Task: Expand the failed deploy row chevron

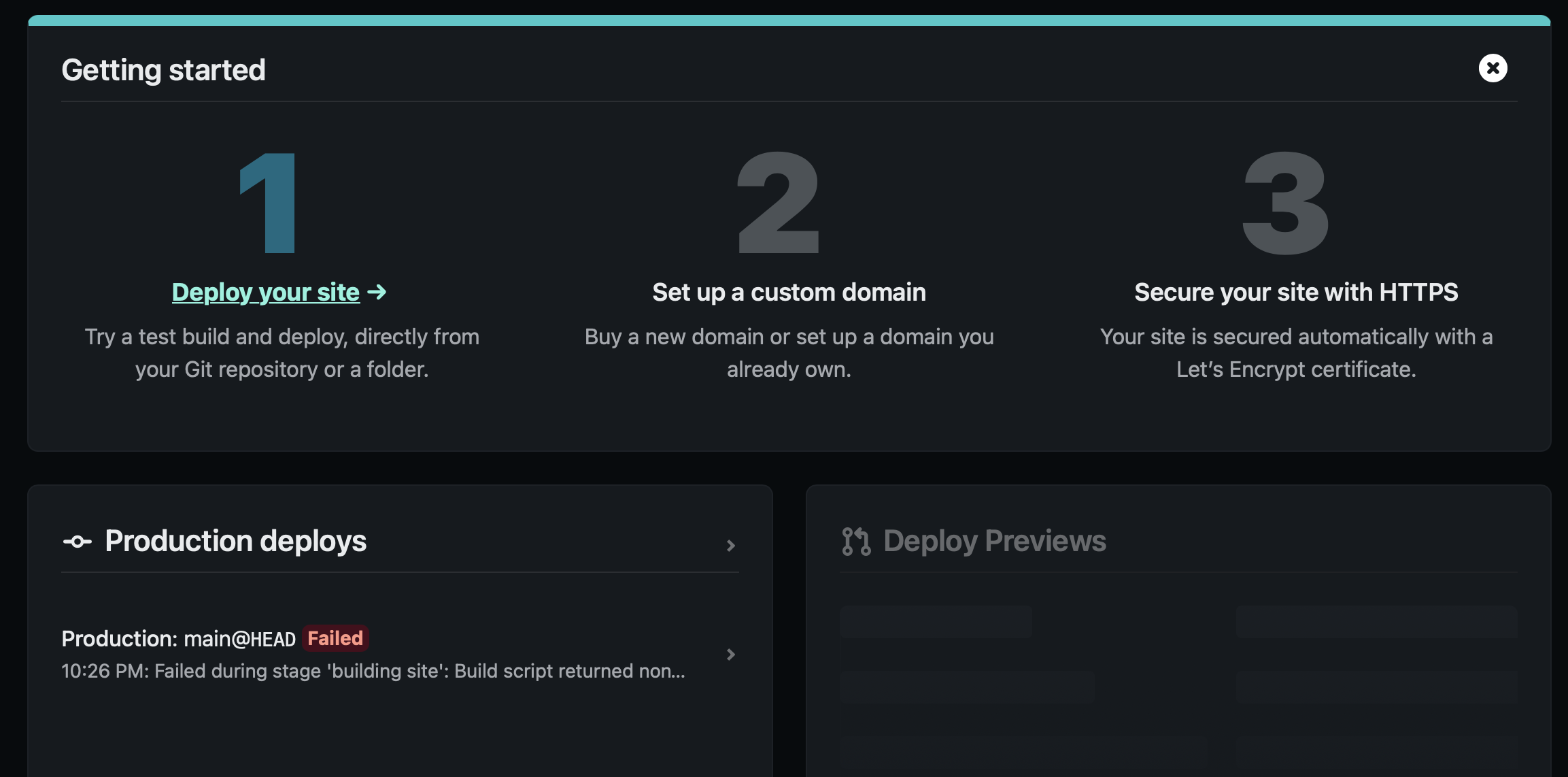Action: [731, 655]
